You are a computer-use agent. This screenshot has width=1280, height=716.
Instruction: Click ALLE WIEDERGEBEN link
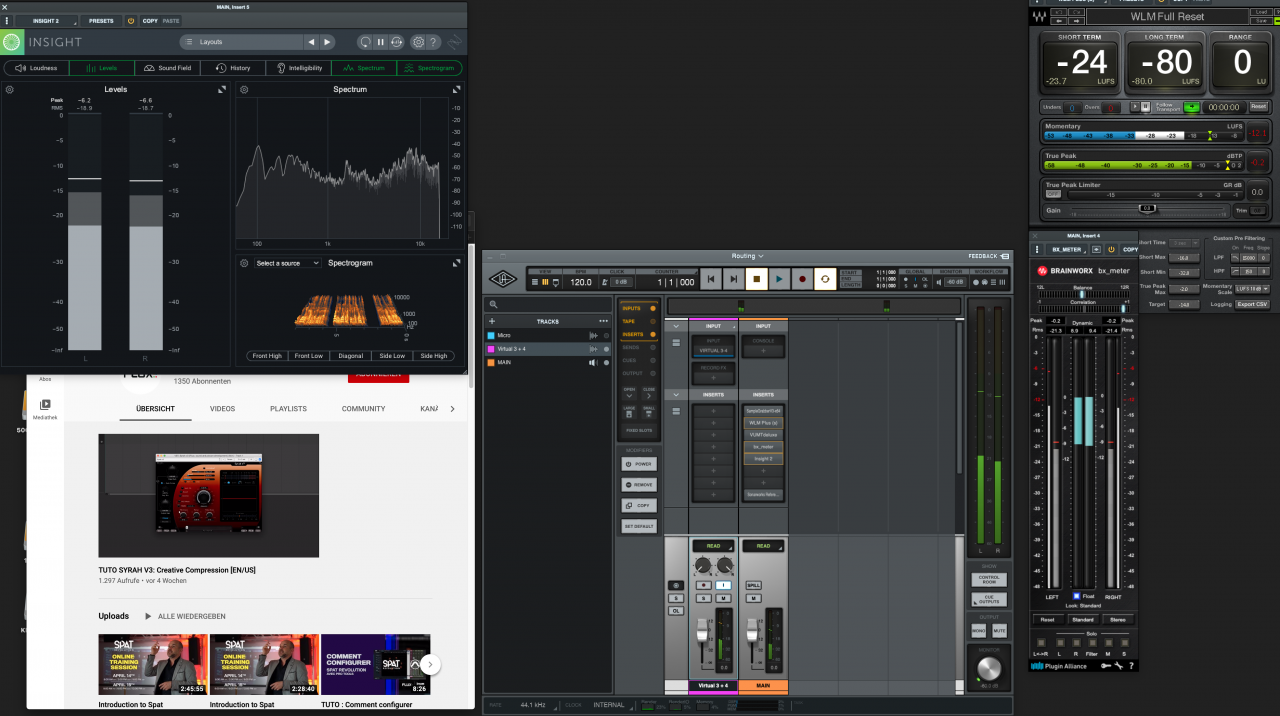(194, 616)
